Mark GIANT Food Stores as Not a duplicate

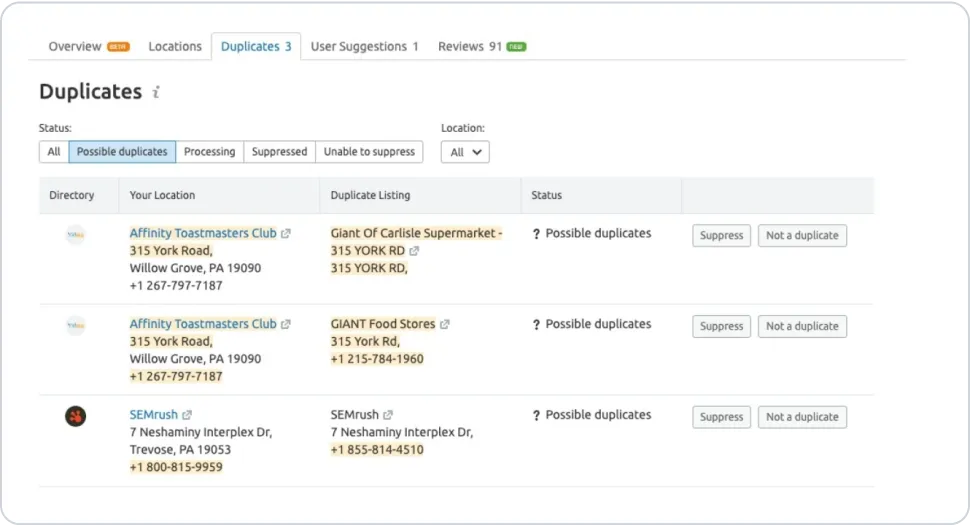802,327
